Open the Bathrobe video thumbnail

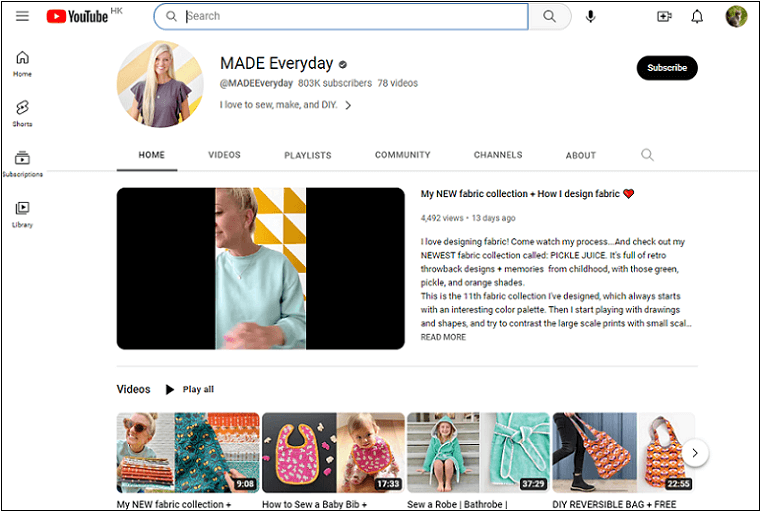[x=478, y=453]
